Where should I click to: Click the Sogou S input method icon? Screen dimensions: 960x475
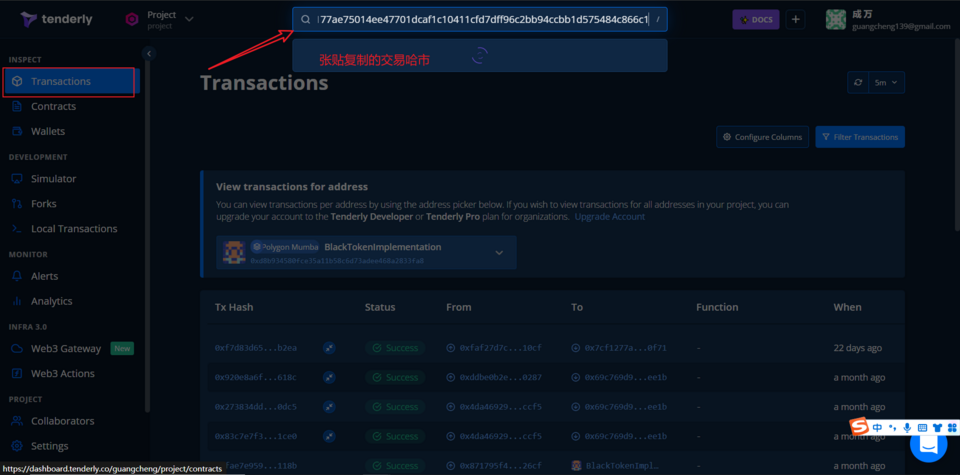(x=860, y=427)
